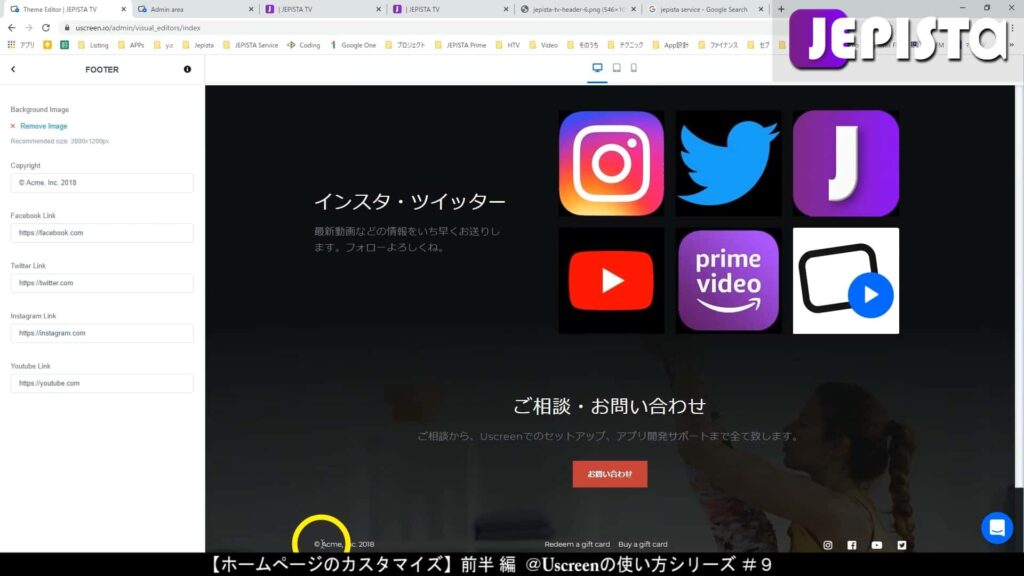
Task: Click the インスタ・ツイッター heading
Action: coord(409,202)
